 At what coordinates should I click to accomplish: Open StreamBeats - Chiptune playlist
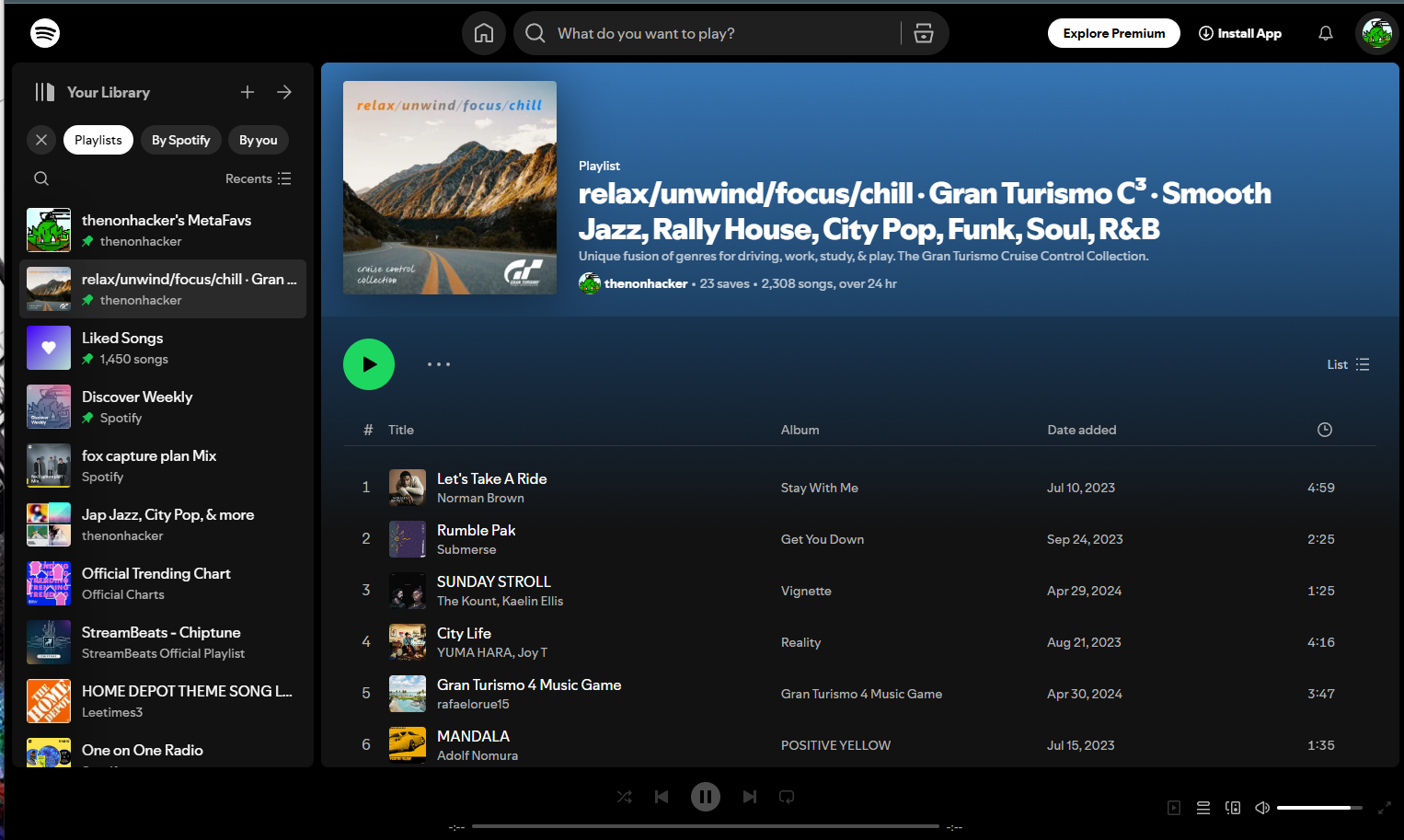[163, 642]
